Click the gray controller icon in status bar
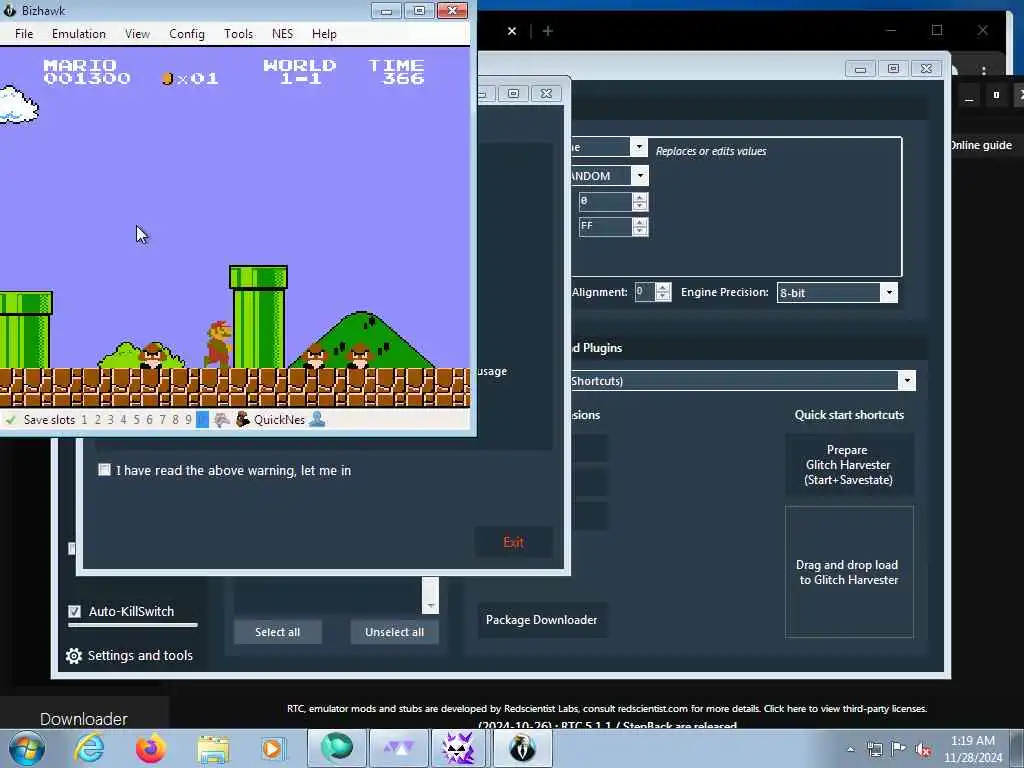Screen dimensions: 1024x768 [221, 420]
